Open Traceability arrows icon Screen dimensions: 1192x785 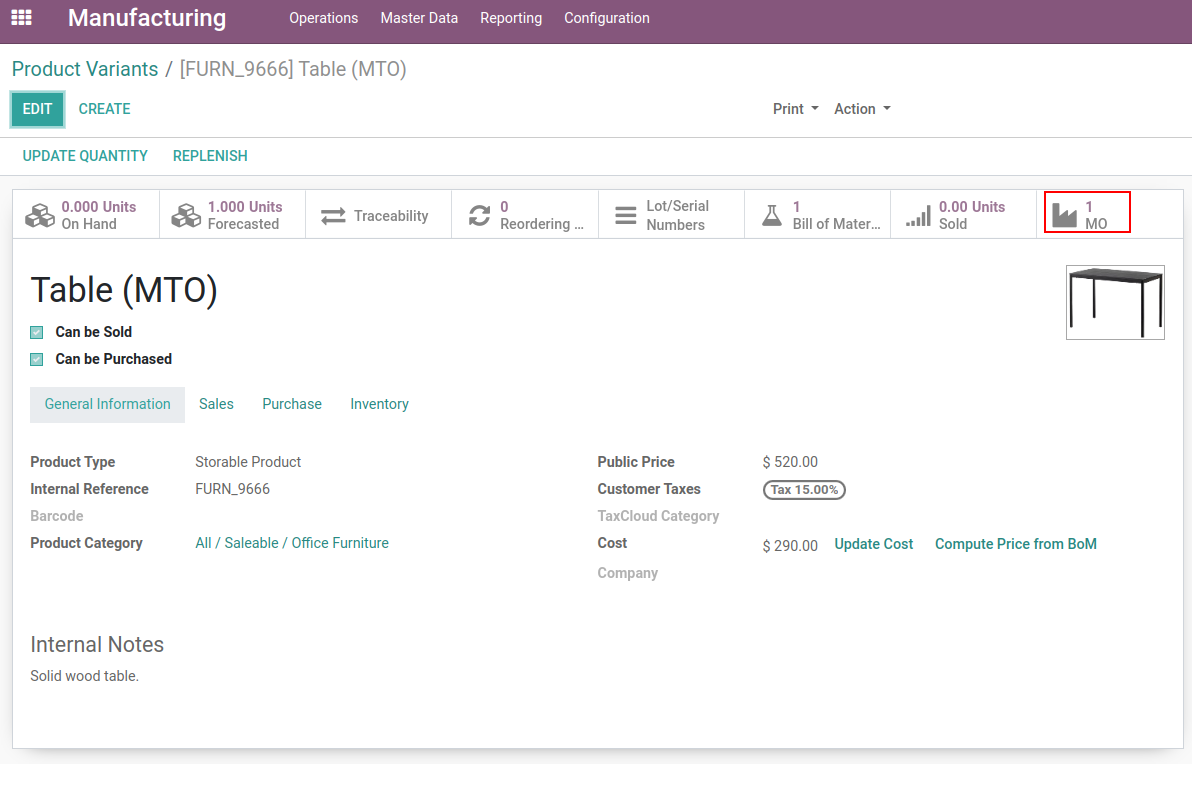333,216
